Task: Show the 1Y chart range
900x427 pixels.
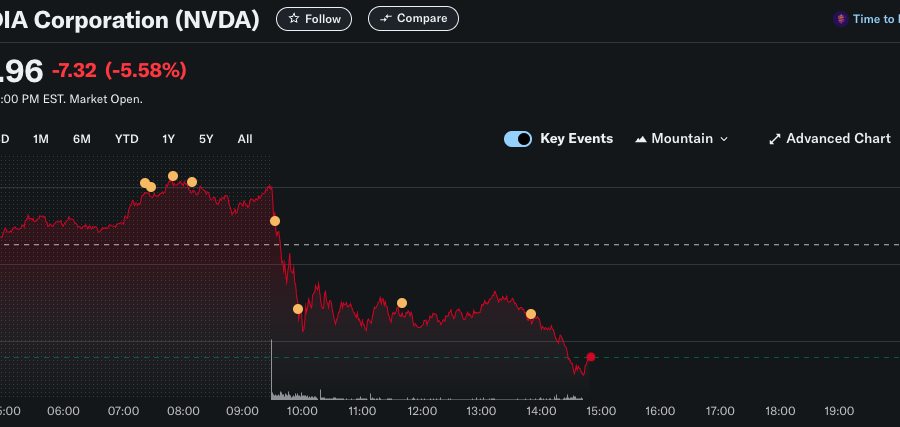Action: [x=168, y=139]
